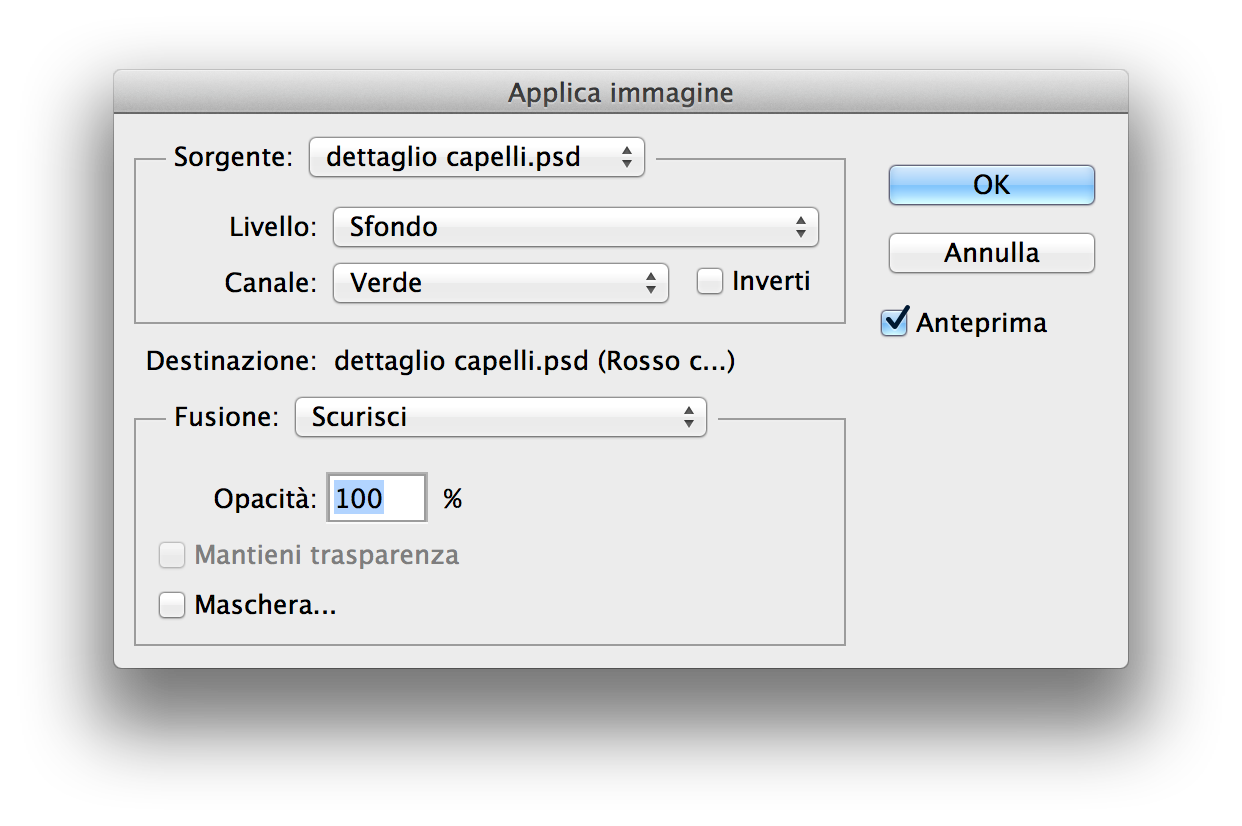Click the Applica immagine title bar

pyautogui.click(x=620, y=93)
